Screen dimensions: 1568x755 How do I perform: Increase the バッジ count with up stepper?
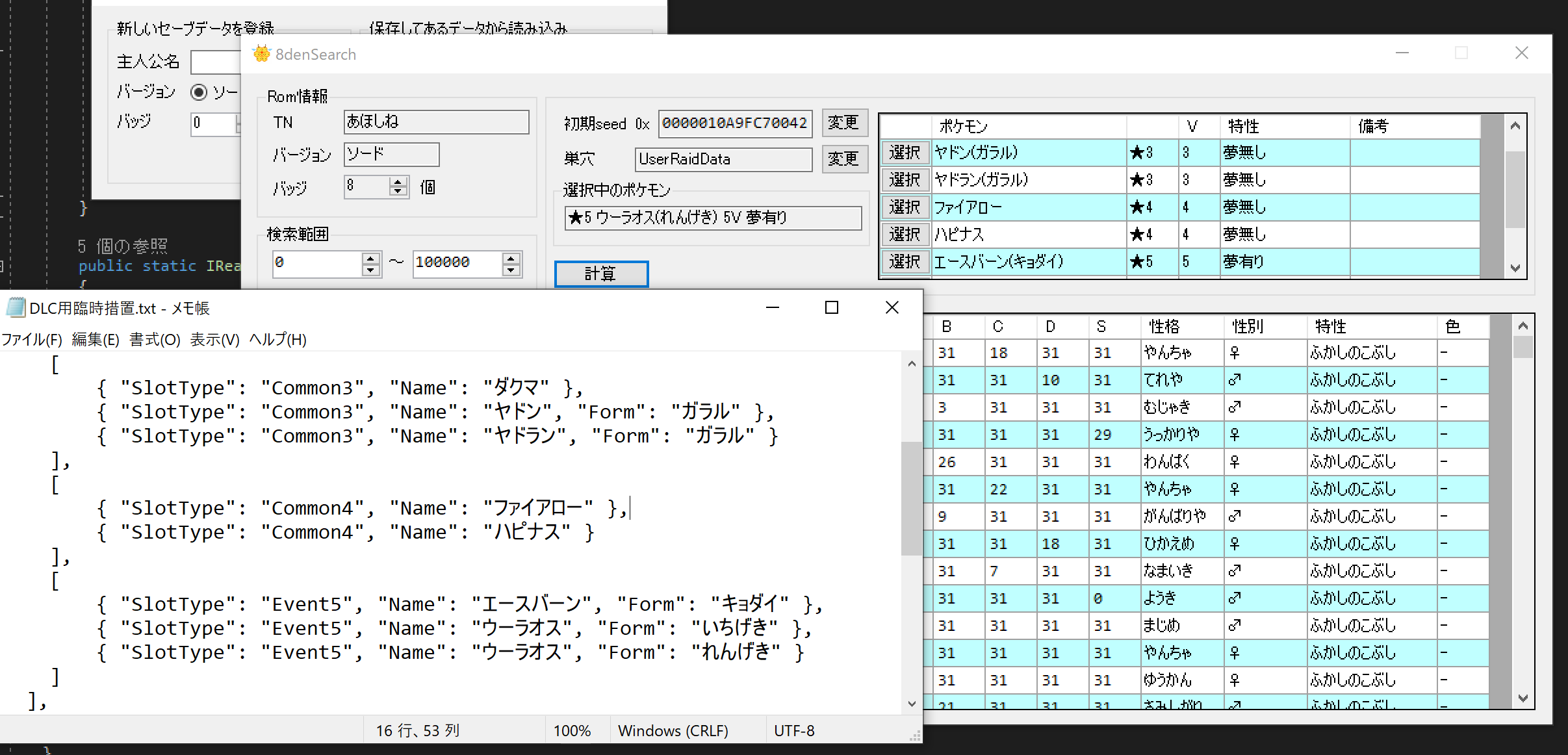coord(398,181)
